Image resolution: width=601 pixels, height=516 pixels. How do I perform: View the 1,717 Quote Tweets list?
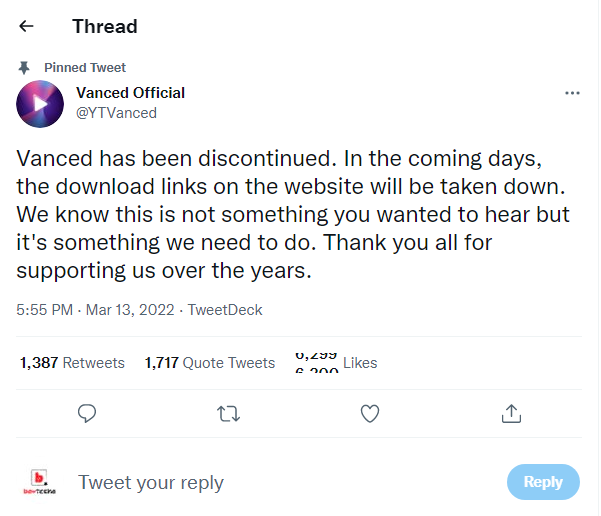pos(209,363)
